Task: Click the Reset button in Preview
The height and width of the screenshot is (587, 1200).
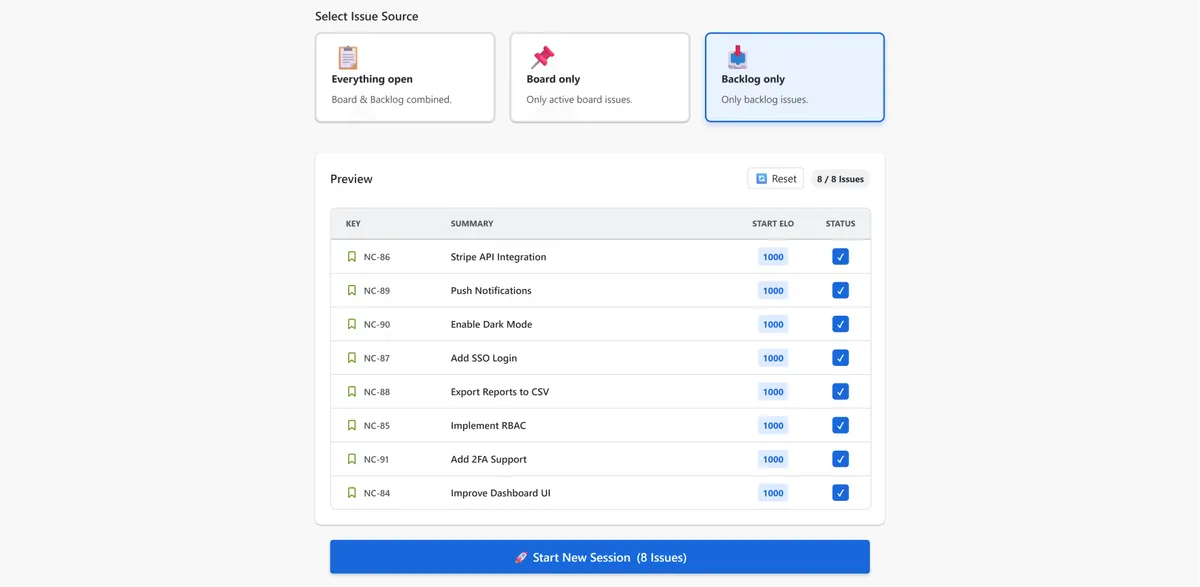Action: [x=776, y=179]
